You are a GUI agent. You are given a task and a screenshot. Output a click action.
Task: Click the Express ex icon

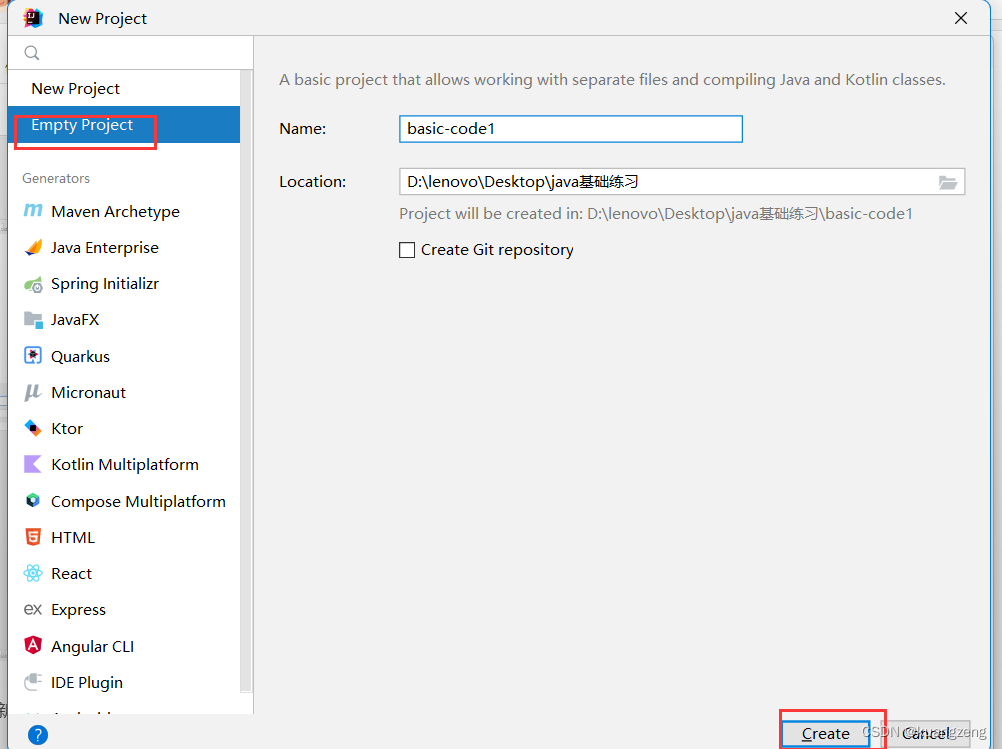click(x=33, y=610)
